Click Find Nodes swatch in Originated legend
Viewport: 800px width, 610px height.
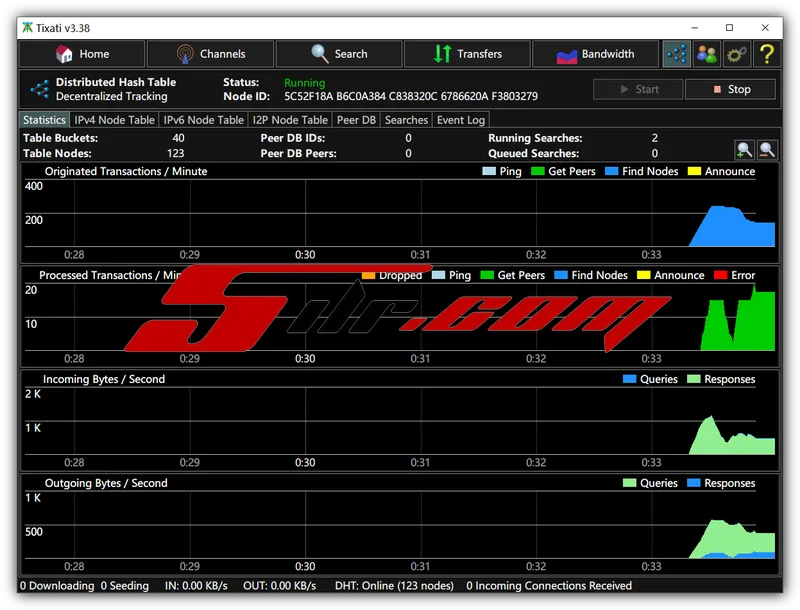click(x=611, y=171)
